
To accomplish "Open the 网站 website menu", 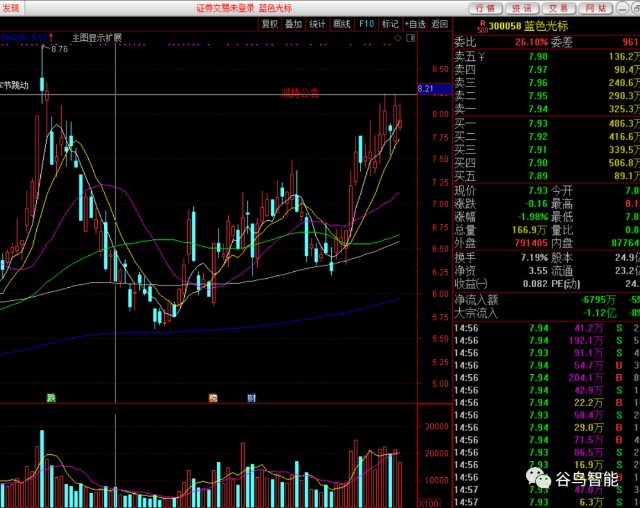I will [595, 8].
